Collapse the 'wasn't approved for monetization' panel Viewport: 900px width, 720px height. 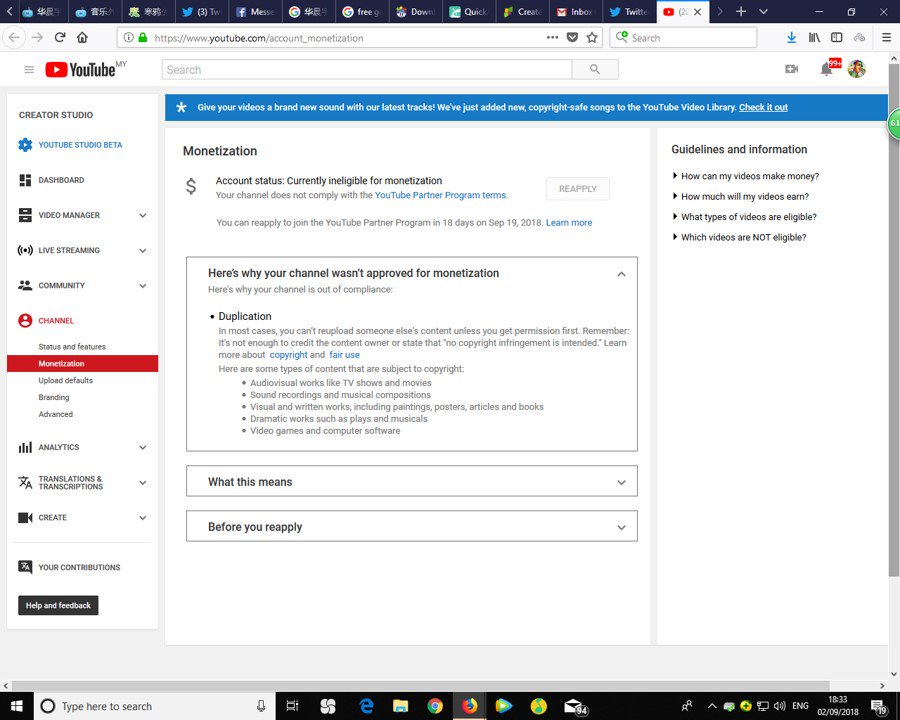pos(621,274)
